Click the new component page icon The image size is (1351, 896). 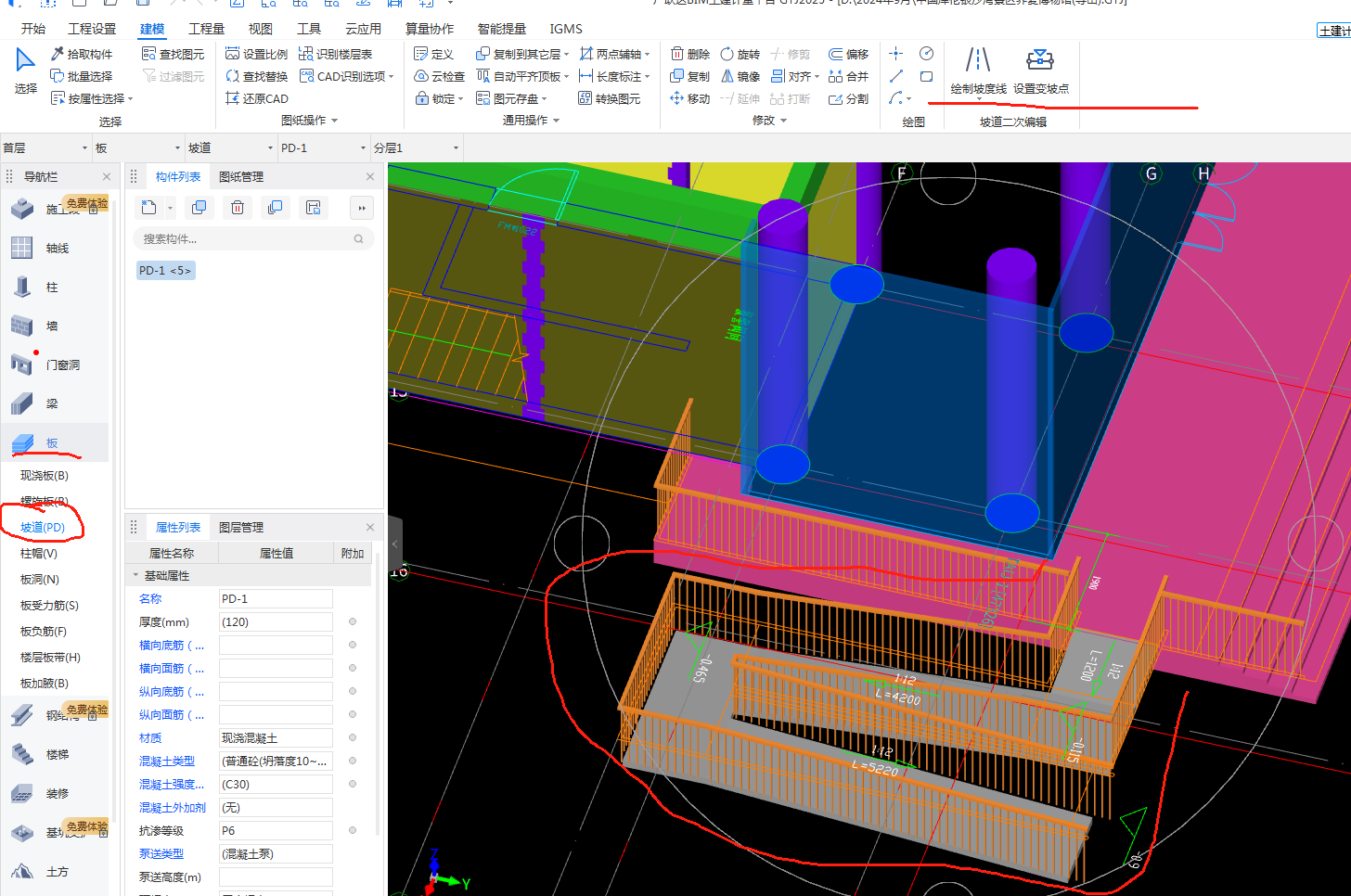[x=148, y=207]
